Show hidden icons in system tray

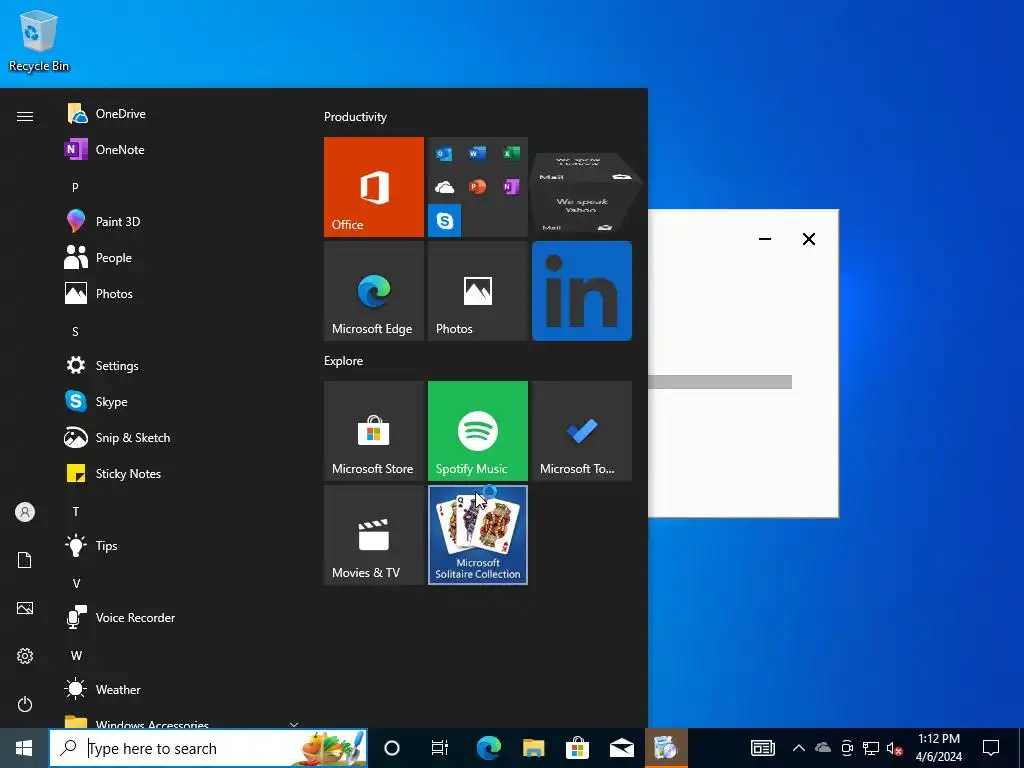point(798,748)
